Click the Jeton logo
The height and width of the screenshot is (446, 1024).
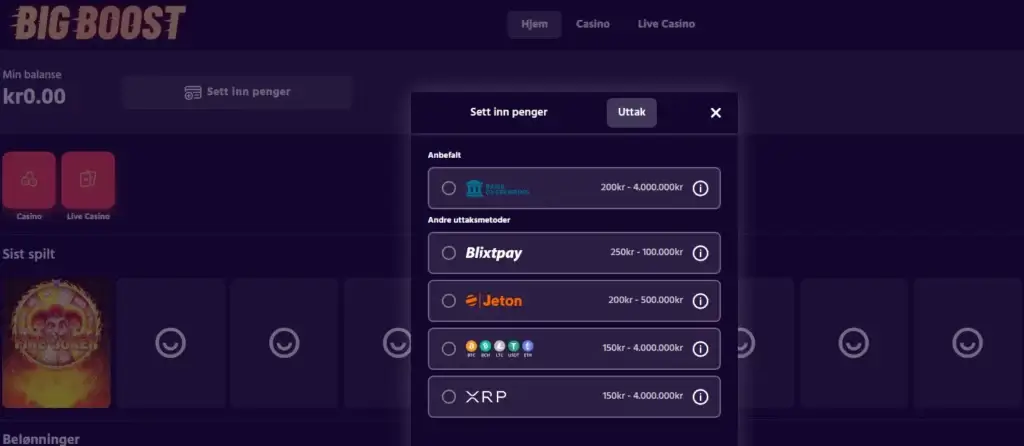pyautogui.click(x=494, y=301)
